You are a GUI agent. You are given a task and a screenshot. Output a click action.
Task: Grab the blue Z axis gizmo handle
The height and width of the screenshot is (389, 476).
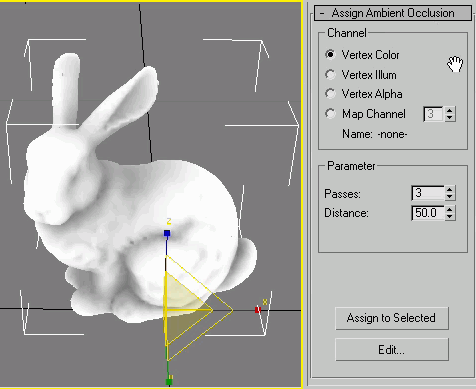tap(167, 233)
